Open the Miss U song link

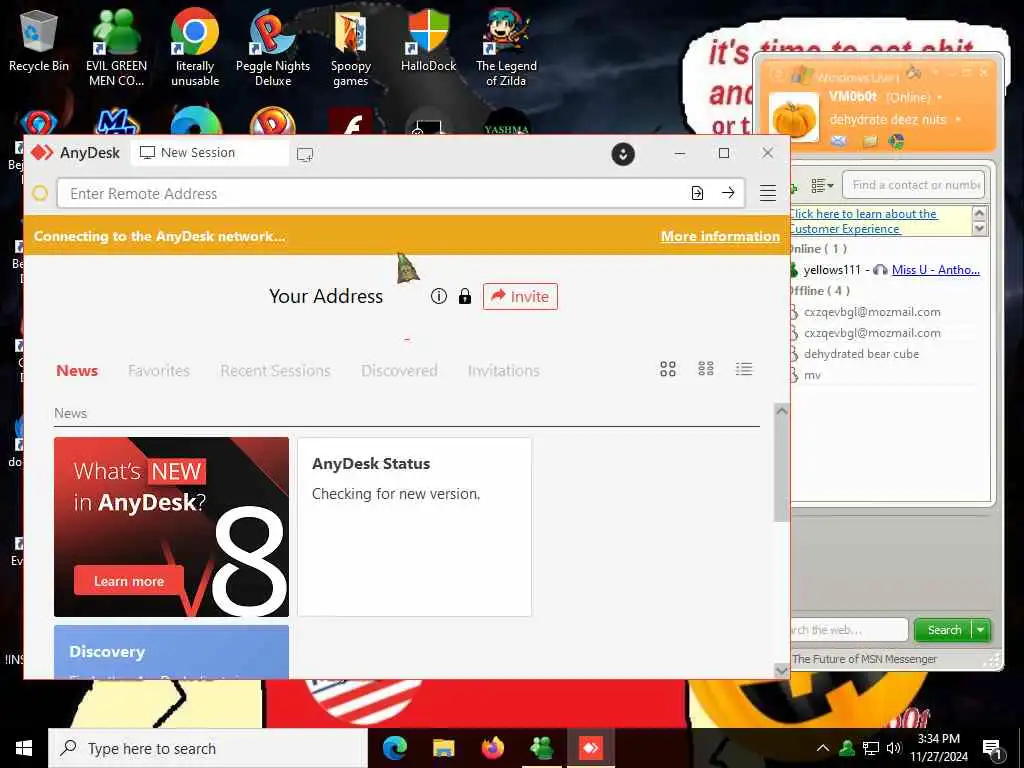[x=935, y=270]
